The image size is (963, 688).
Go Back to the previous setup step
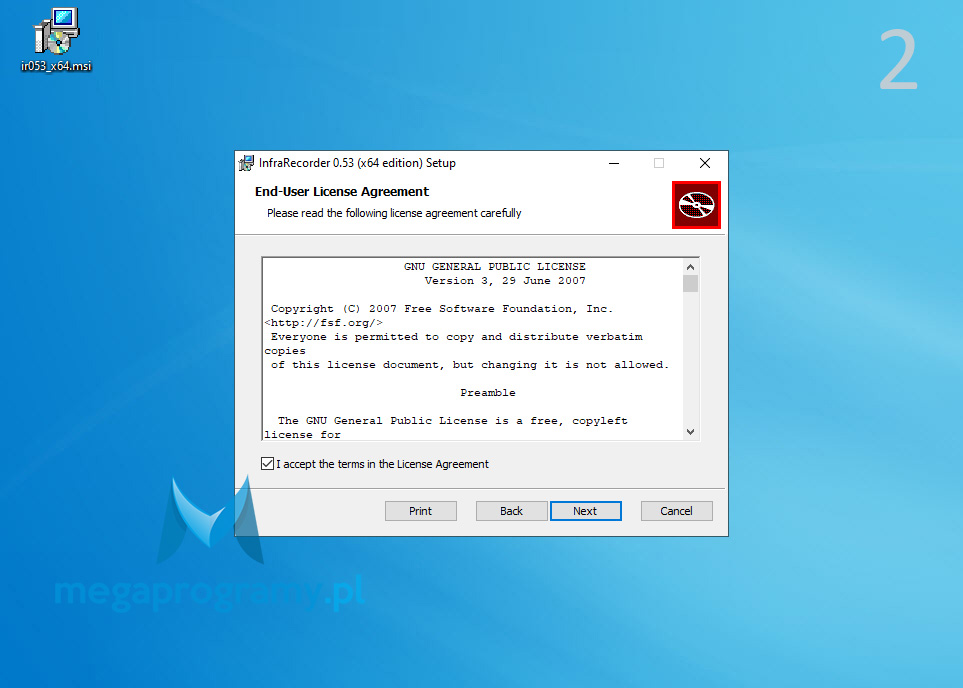pyautogui.click(x=512, y=511)
